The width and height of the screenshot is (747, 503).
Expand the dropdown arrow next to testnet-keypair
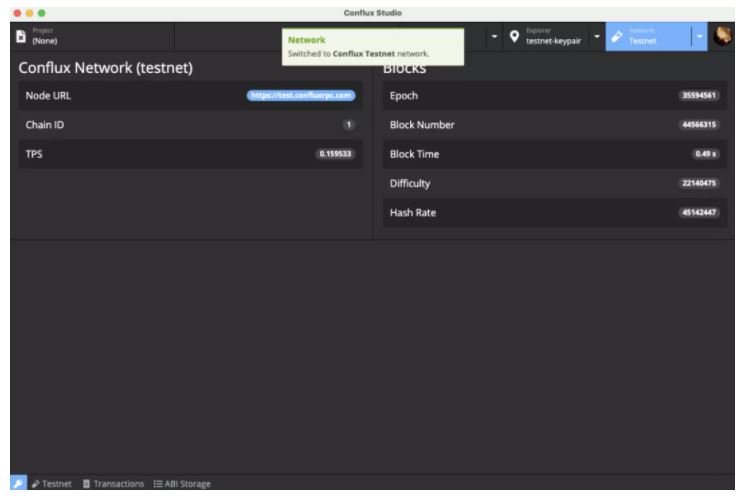[596, 36]
